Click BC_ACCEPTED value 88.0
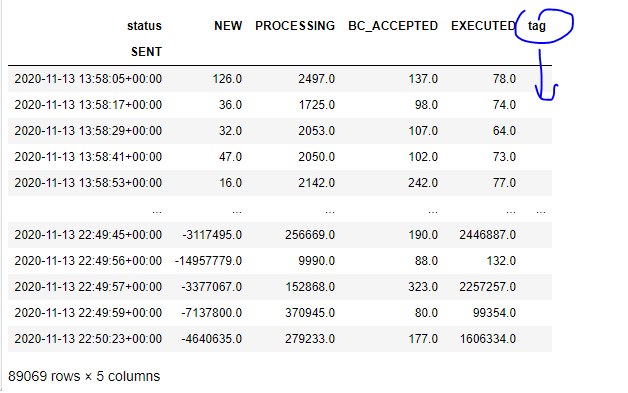Screen dimensions: 628x393 tap(426, 260)
